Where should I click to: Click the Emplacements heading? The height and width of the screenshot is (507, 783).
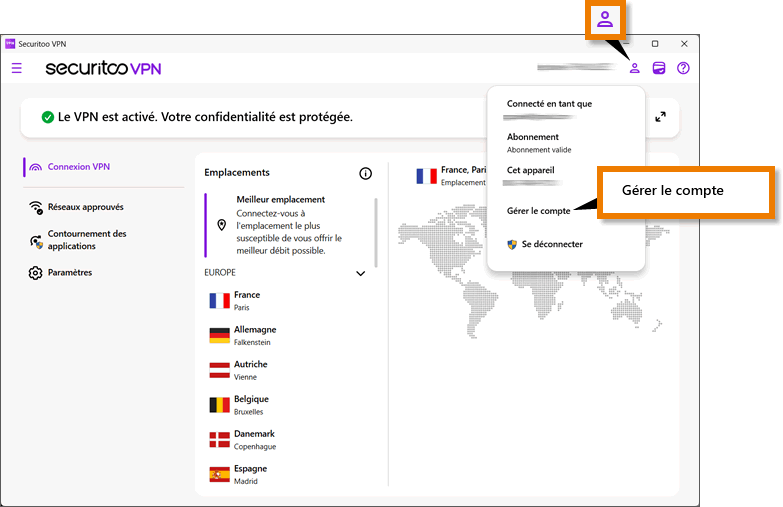(x=237, y=172)
